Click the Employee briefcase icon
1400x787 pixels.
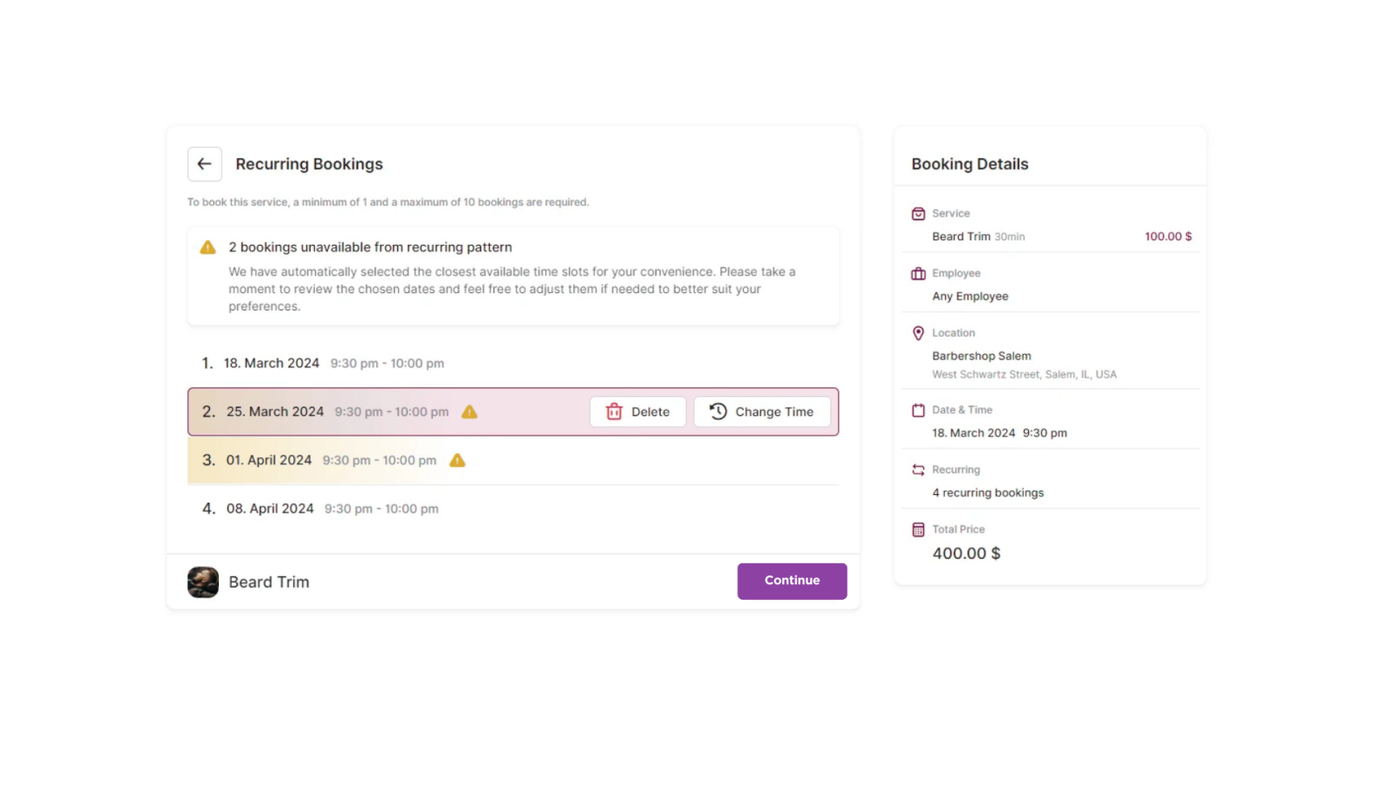click(x=918, y=273)
